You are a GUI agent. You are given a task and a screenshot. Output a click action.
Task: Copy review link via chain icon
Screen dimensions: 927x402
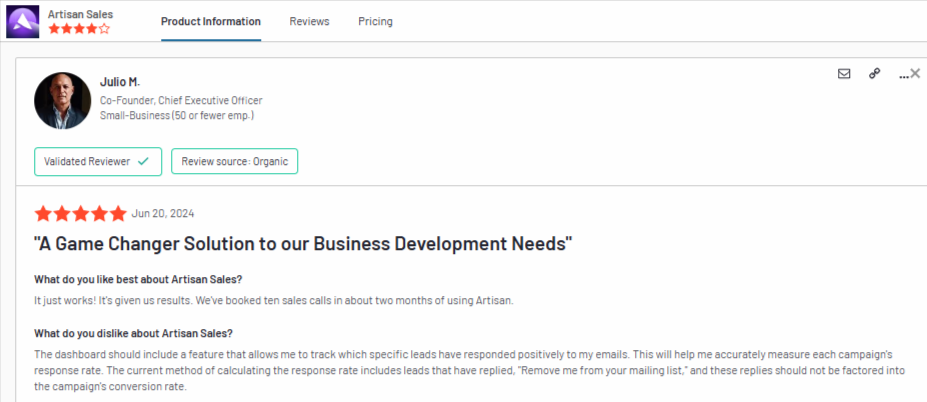874,73
